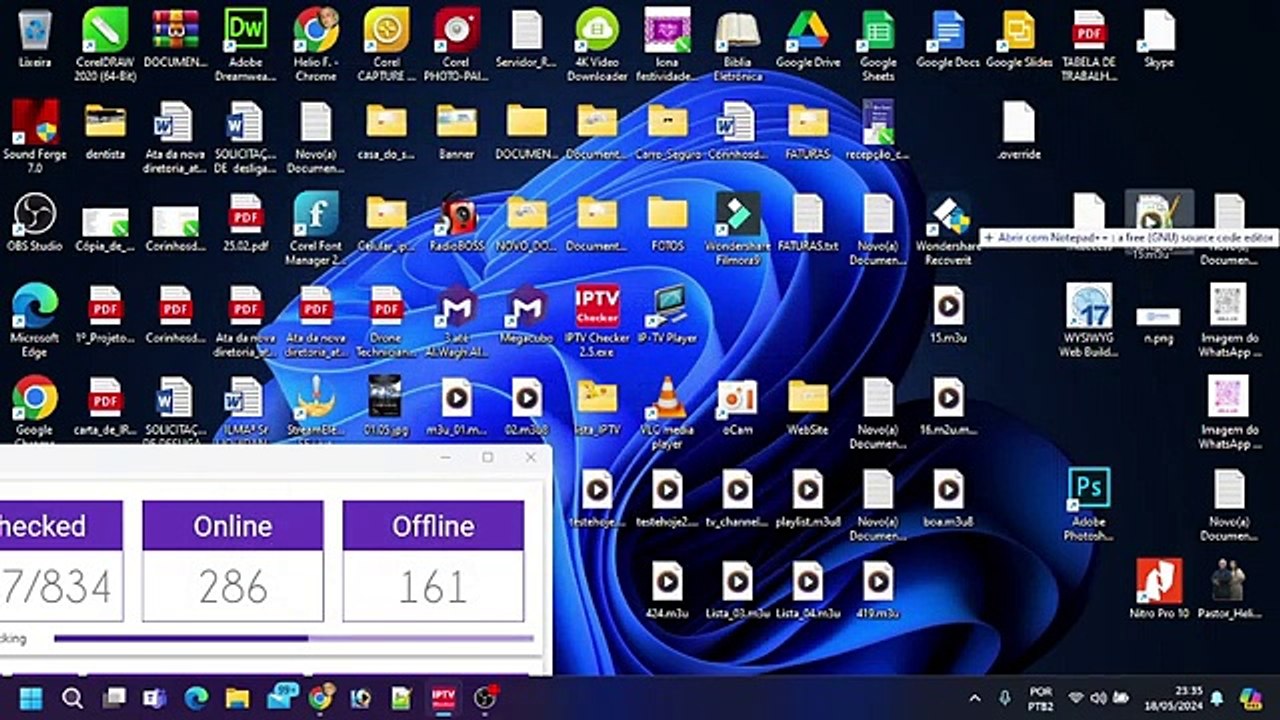Open Sound Forge 7.0 shortcut
Screen dimensions: 1280x720
[35, 137]
